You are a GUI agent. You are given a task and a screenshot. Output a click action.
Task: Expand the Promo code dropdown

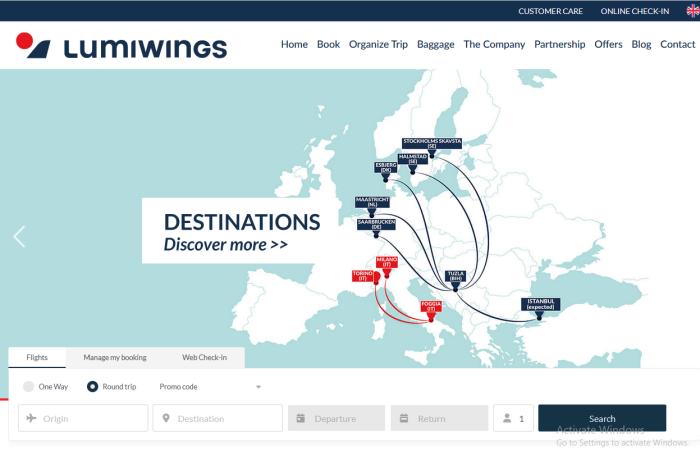[210, 387]
